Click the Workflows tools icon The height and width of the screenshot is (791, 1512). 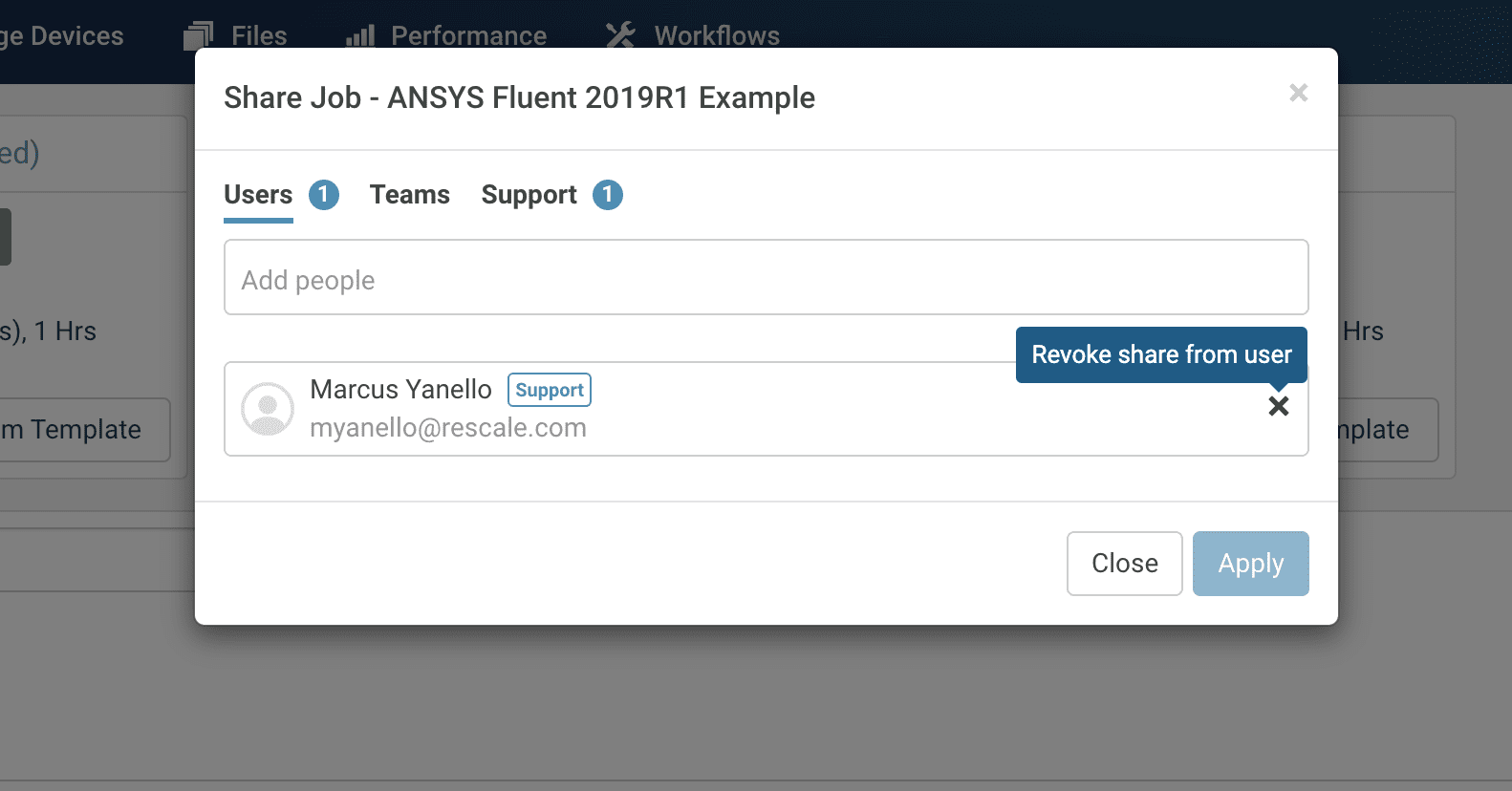620,35
